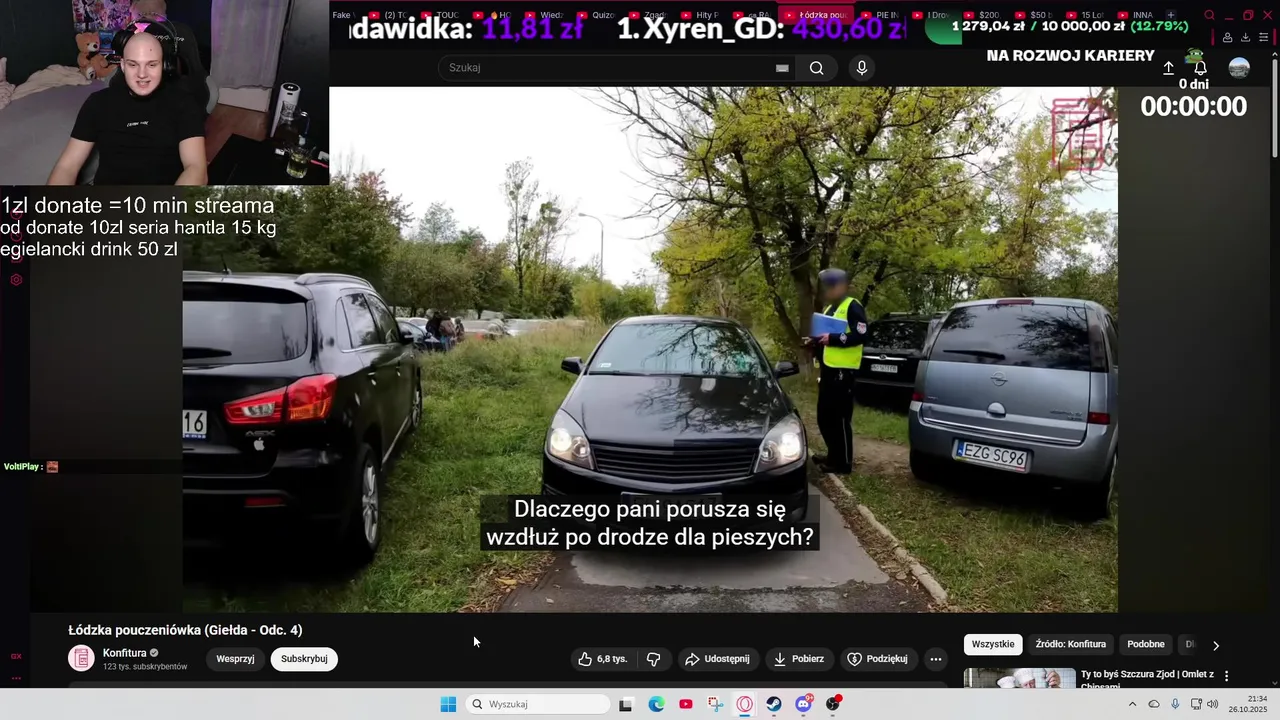The height and width of the screenshot is (720, 1280).
Task: Click the Udostępnij share button
Action: [717, 659]
